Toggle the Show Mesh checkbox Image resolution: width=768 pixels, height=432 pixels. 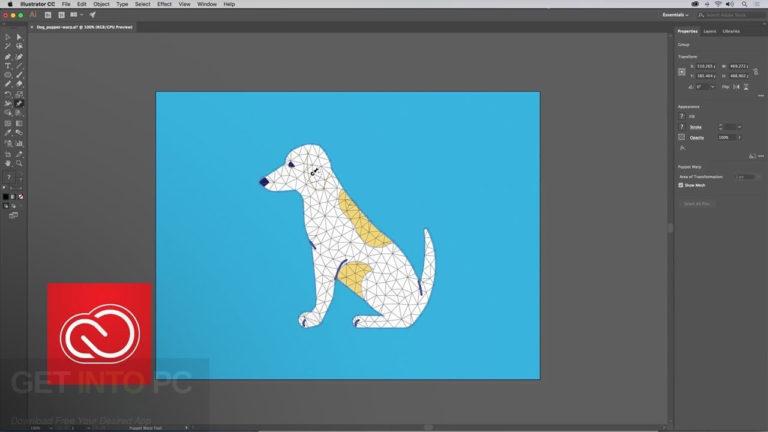pyautogui.click(x=681, y=185)
